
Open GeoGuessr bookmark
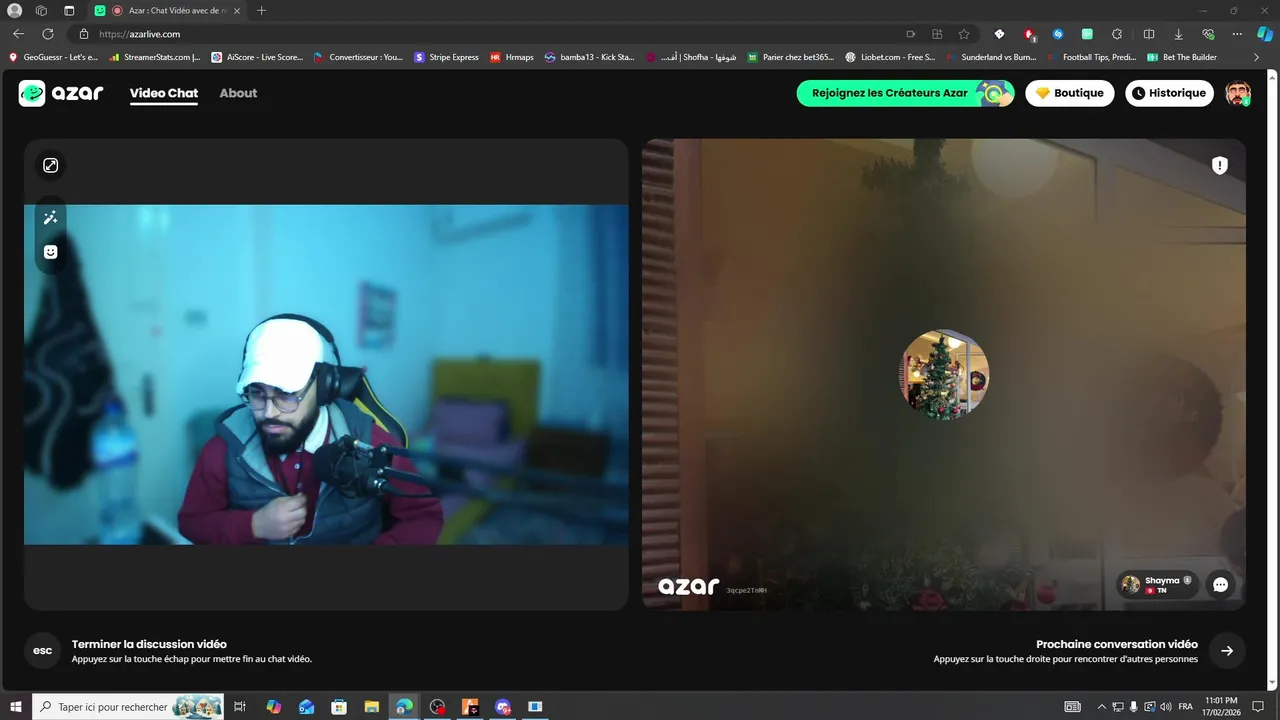54,57
